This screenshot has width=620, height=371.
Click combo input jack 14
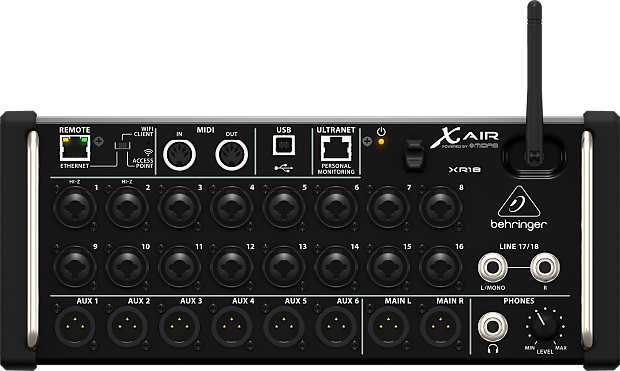tap(336, 266)
